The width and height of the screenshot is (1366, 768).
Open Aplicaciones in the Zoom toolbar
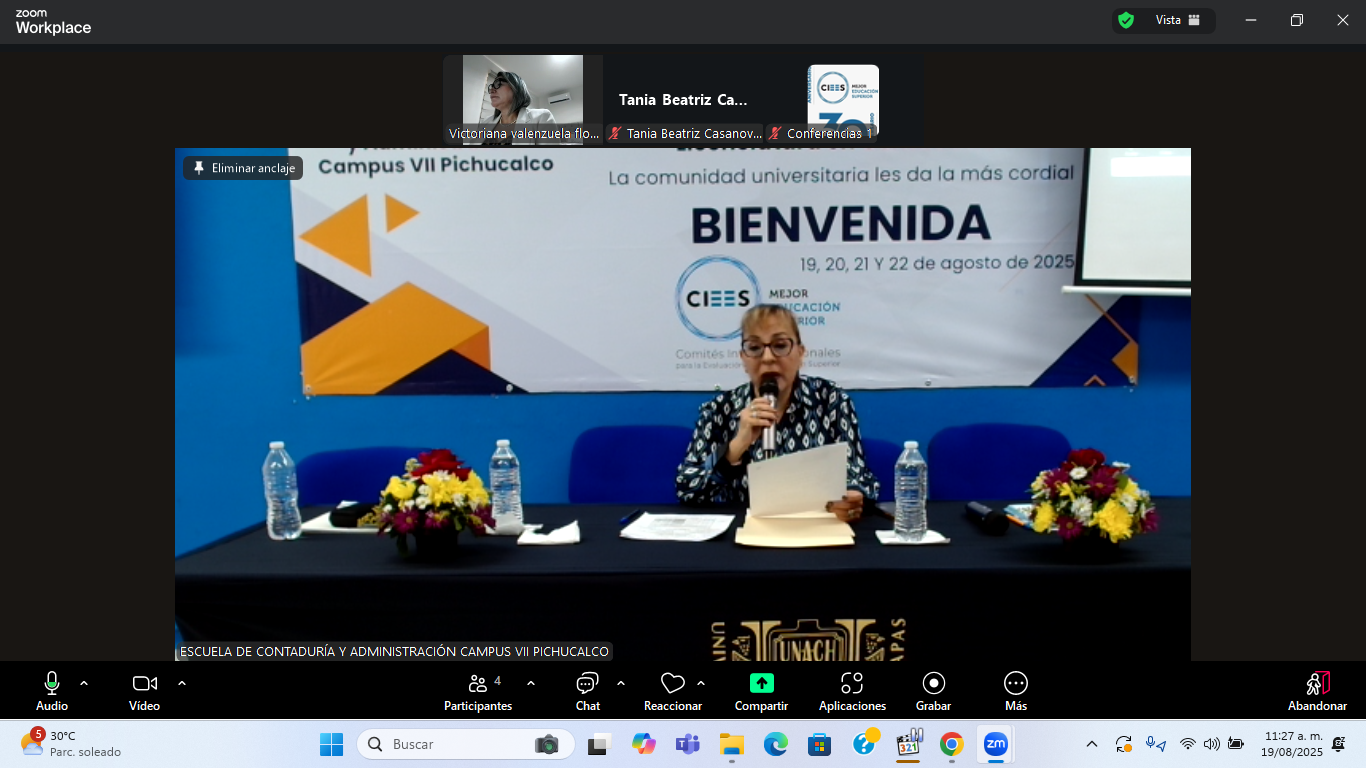[852, 690]
